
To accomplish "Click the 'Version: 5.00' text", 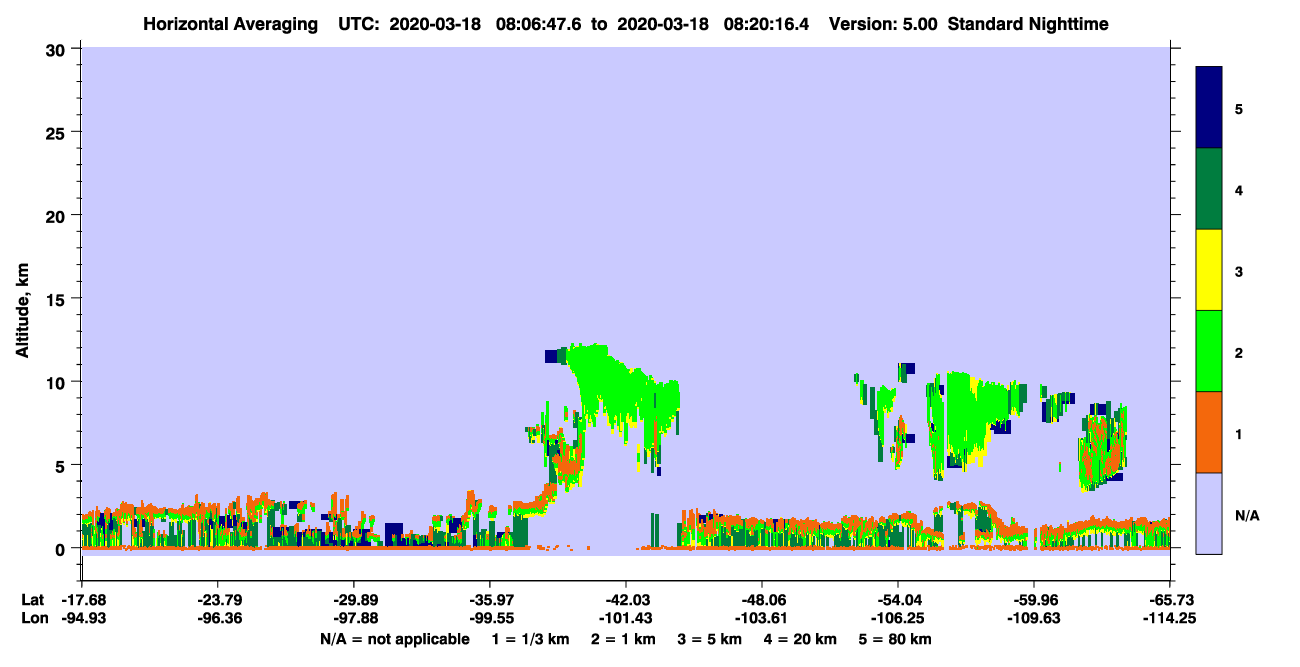I will (882, 23).
